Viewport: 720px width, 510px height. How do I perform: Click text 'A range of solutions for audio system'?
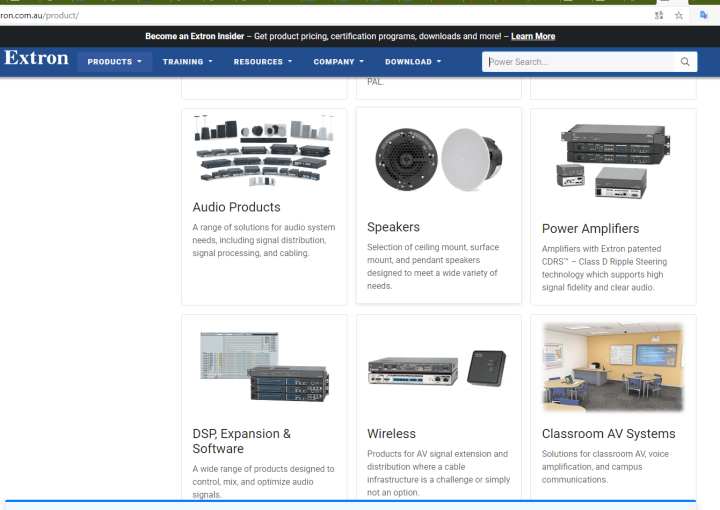[264, 227]
